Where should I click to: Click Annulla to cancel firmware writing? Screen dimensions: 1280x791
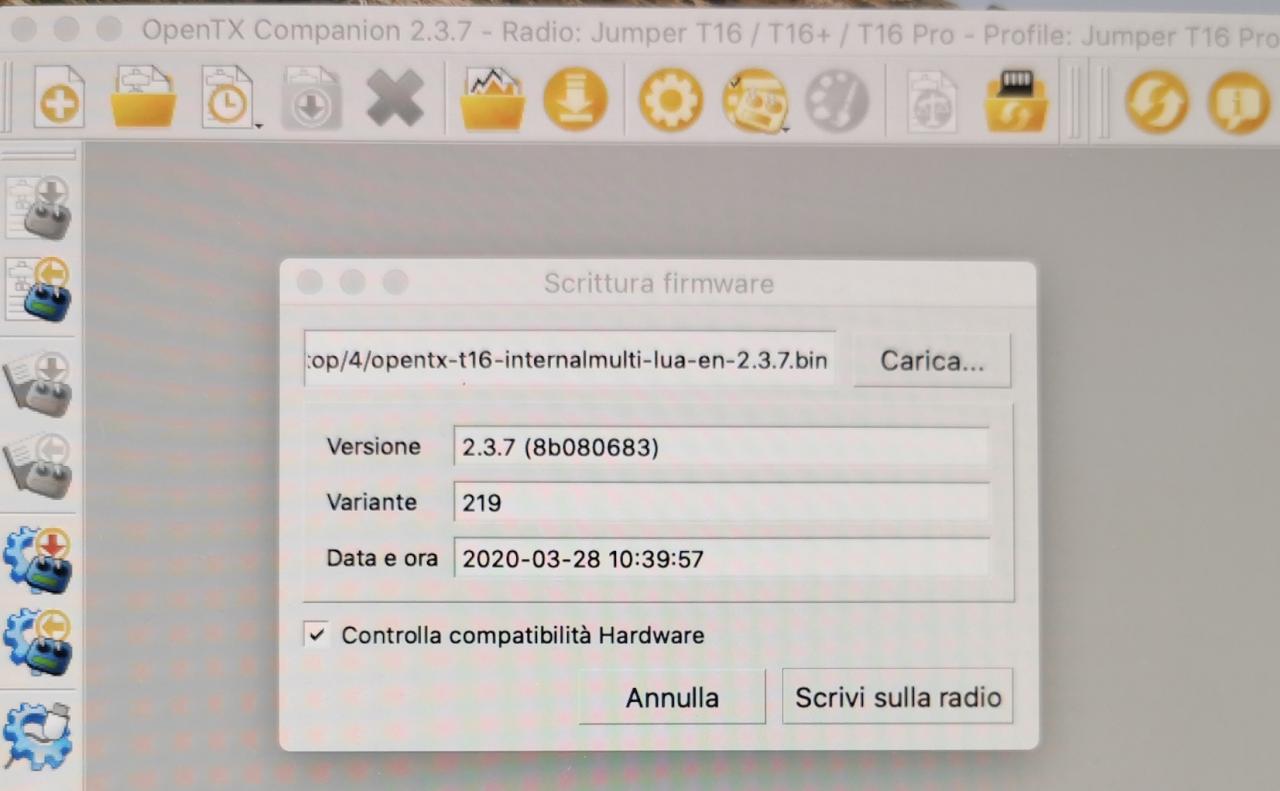click(672, 697)
